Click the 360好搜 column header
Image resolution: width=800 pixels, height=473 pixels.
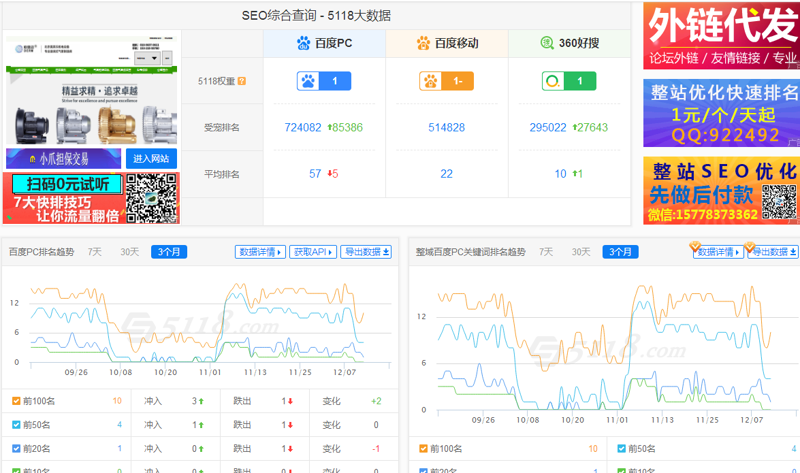point(569,43)
